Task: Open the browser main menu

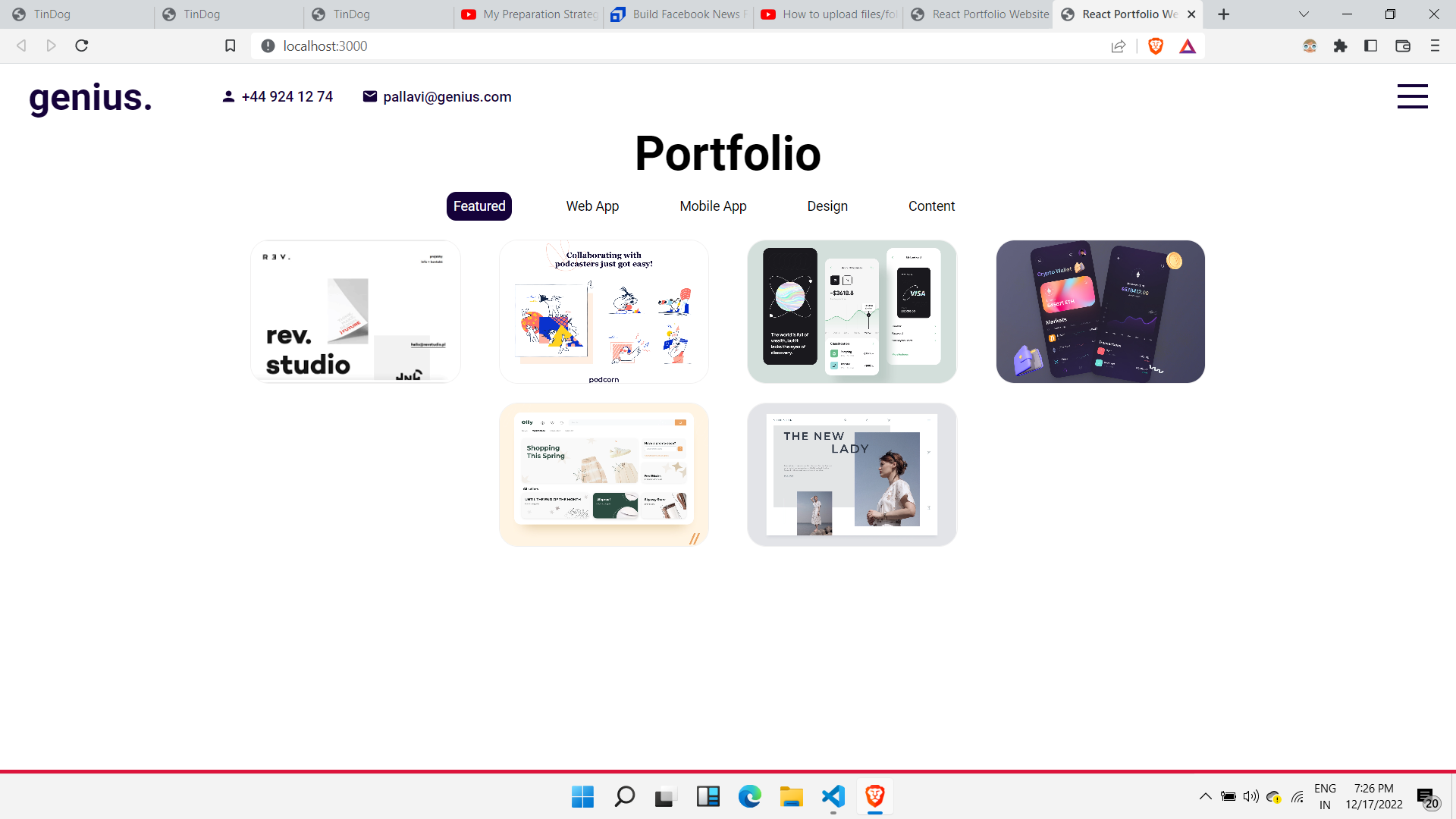Action: click(1435, 46)
